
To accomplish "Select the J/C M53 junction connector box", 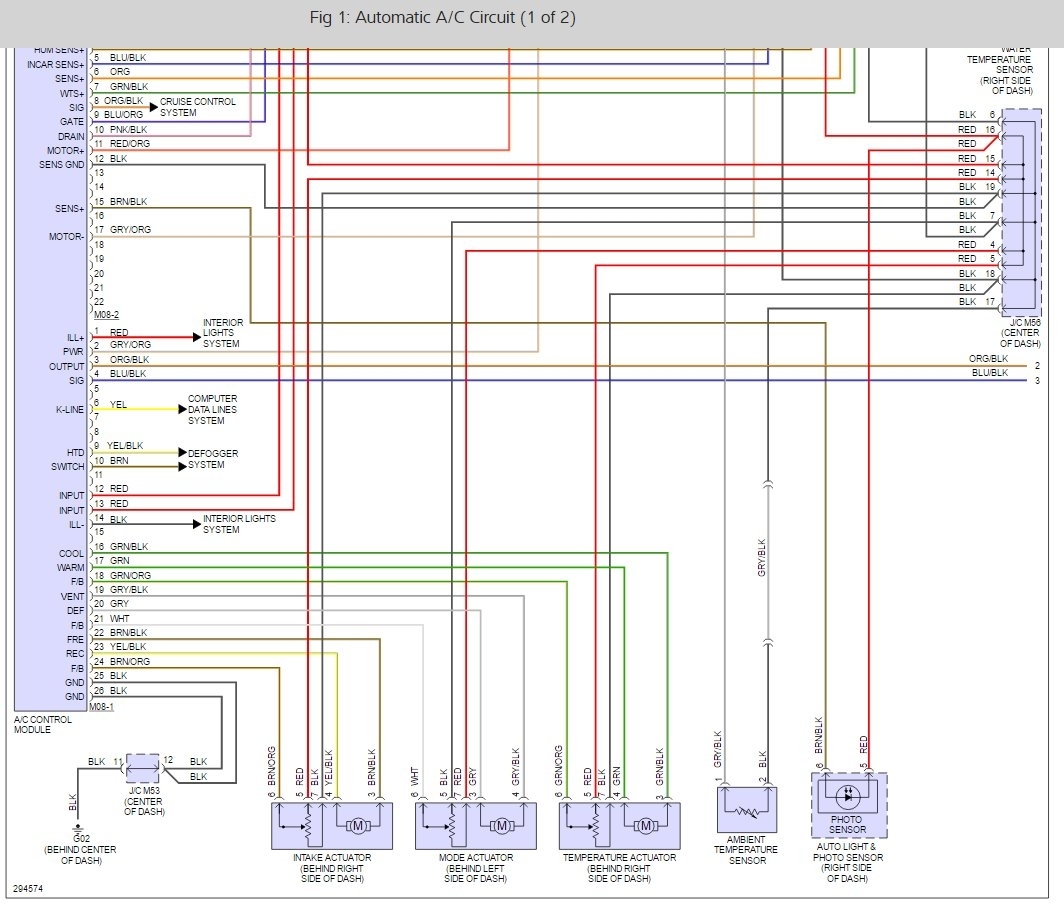I will pyautogui.click(x=143, y=769).
